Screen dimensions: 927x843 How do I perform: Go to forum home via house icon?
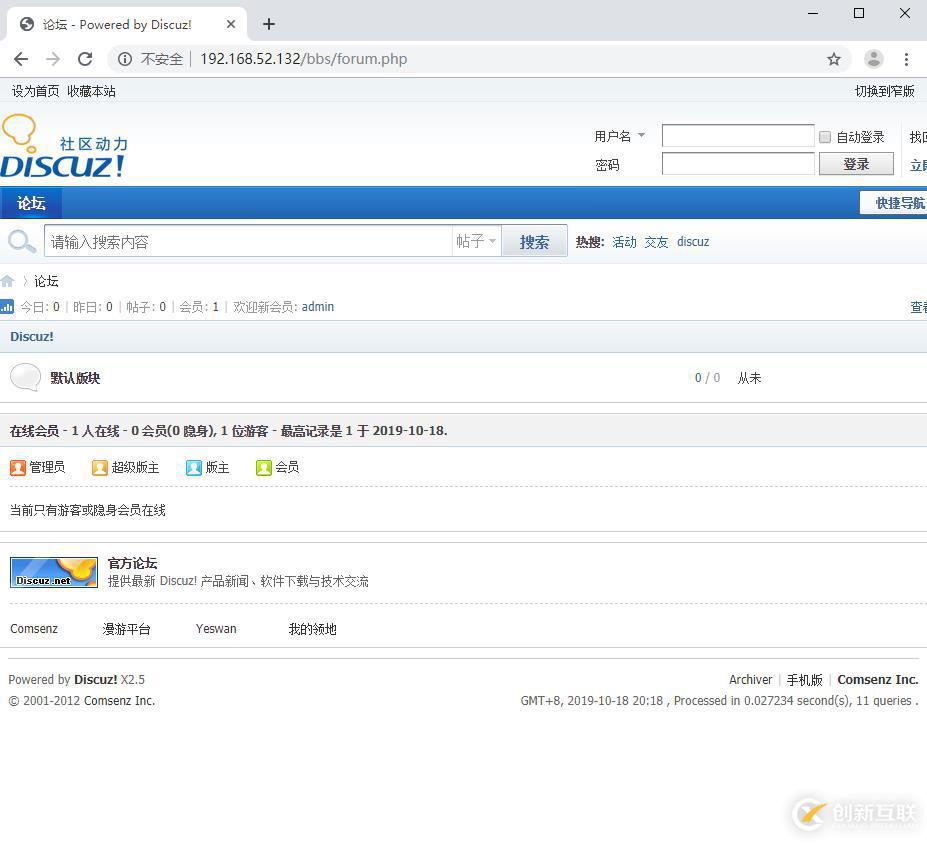pyautogui.click(x=7, y=281)
